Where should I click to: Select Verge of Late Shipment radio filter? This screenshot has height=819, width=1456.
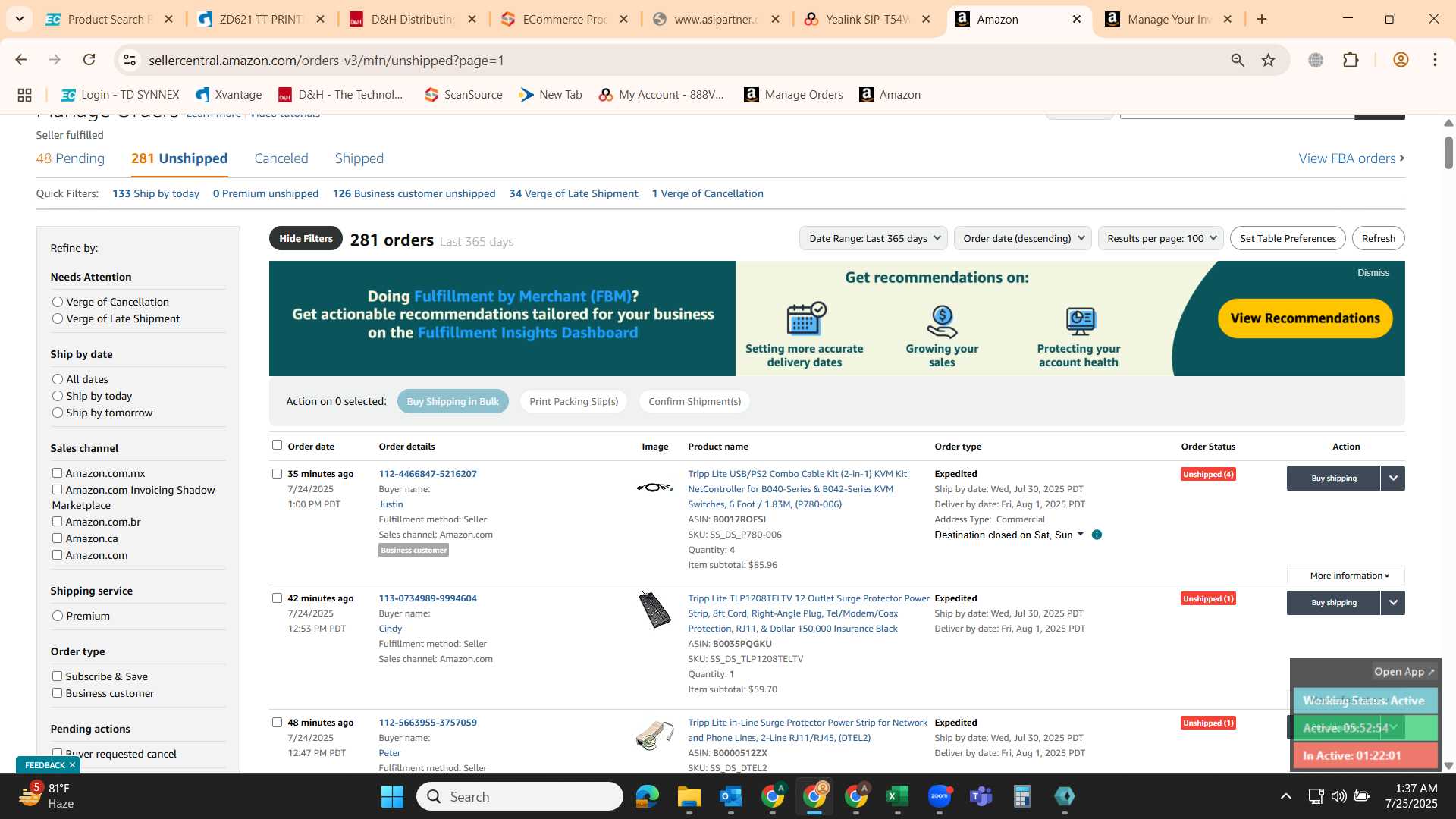58,318
